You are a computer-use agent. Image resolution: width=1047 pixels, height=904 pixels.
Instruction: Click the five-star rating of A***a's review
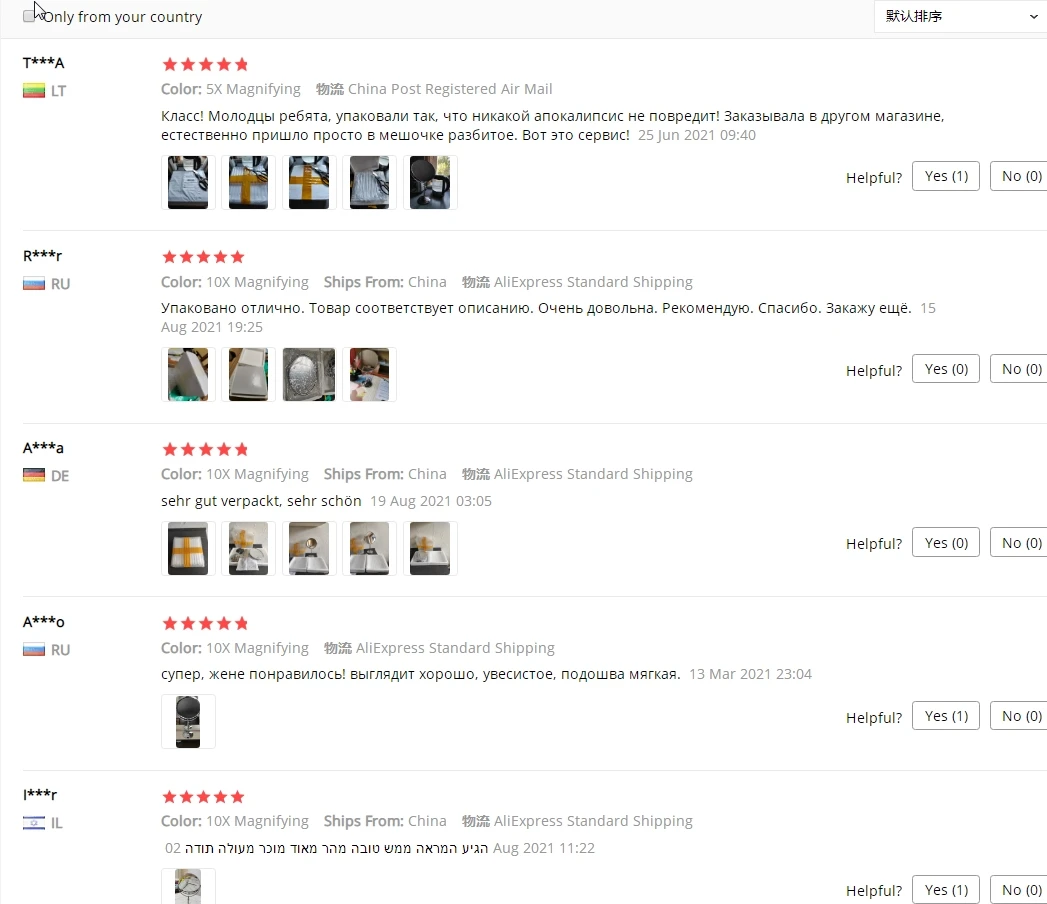(205, 449)
